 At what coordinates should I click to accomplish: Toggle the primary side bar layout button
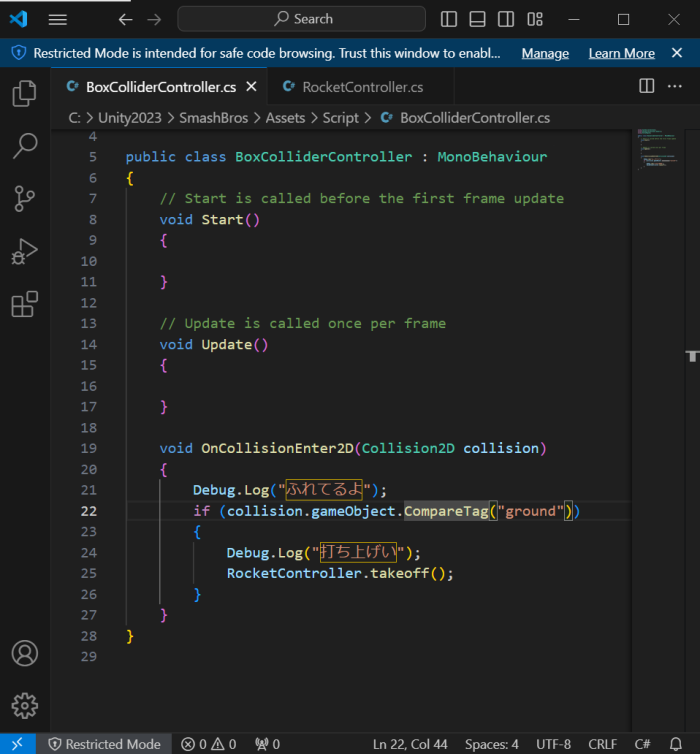(449, 19)
